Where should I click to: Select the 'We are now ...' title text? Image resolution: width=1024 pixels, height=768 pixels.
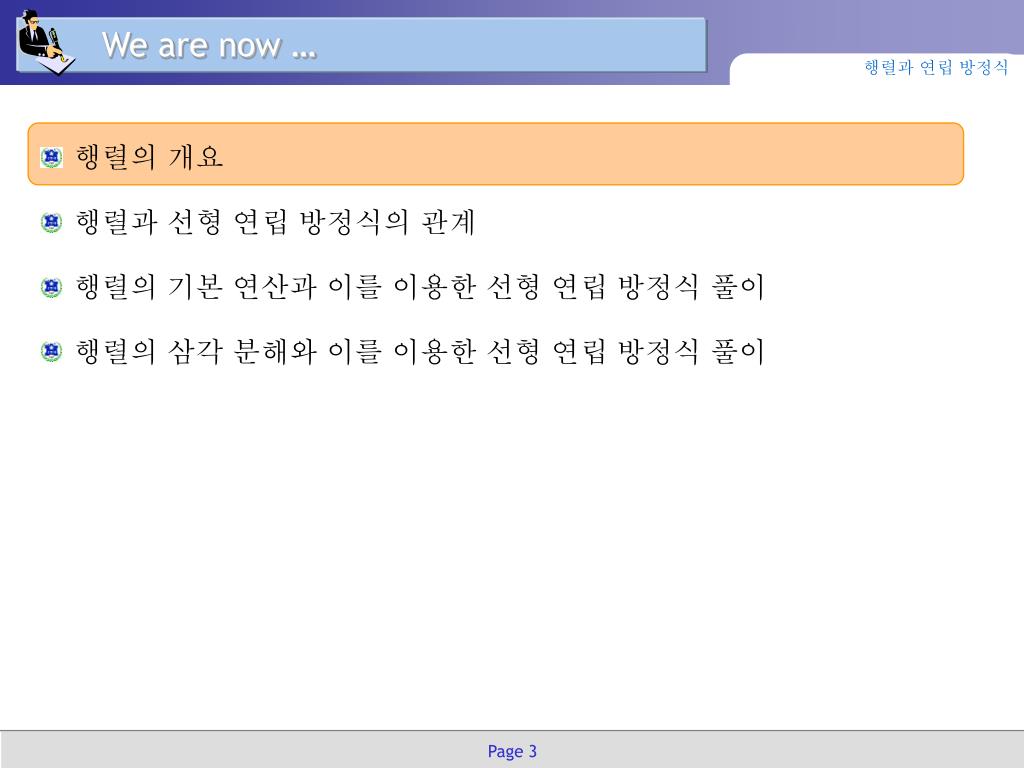[210, 46]
